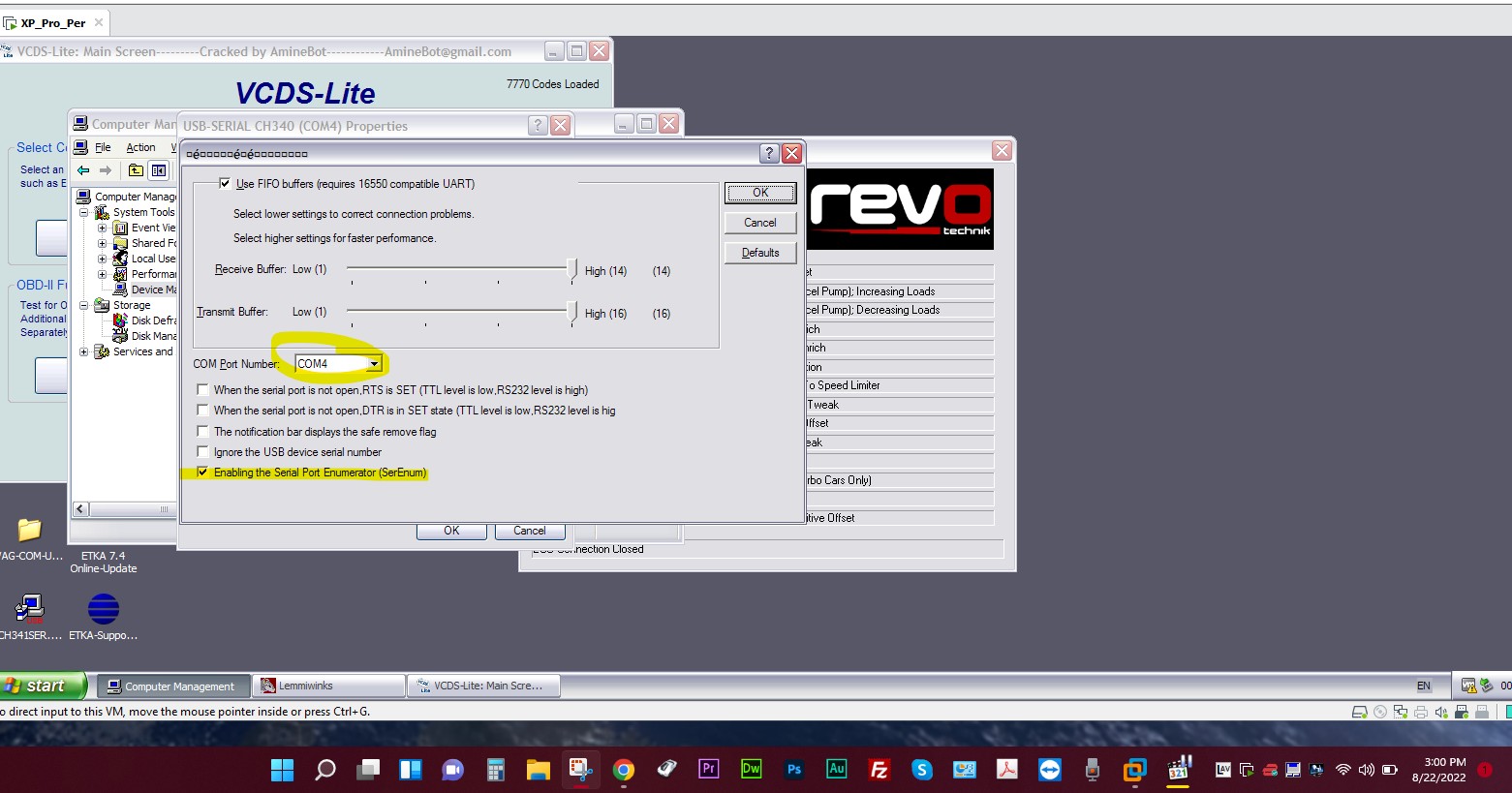Check DTR is in SET state option
Image resolution: width=1512 pixels, height=793 pixels.
tap(202, 410)
